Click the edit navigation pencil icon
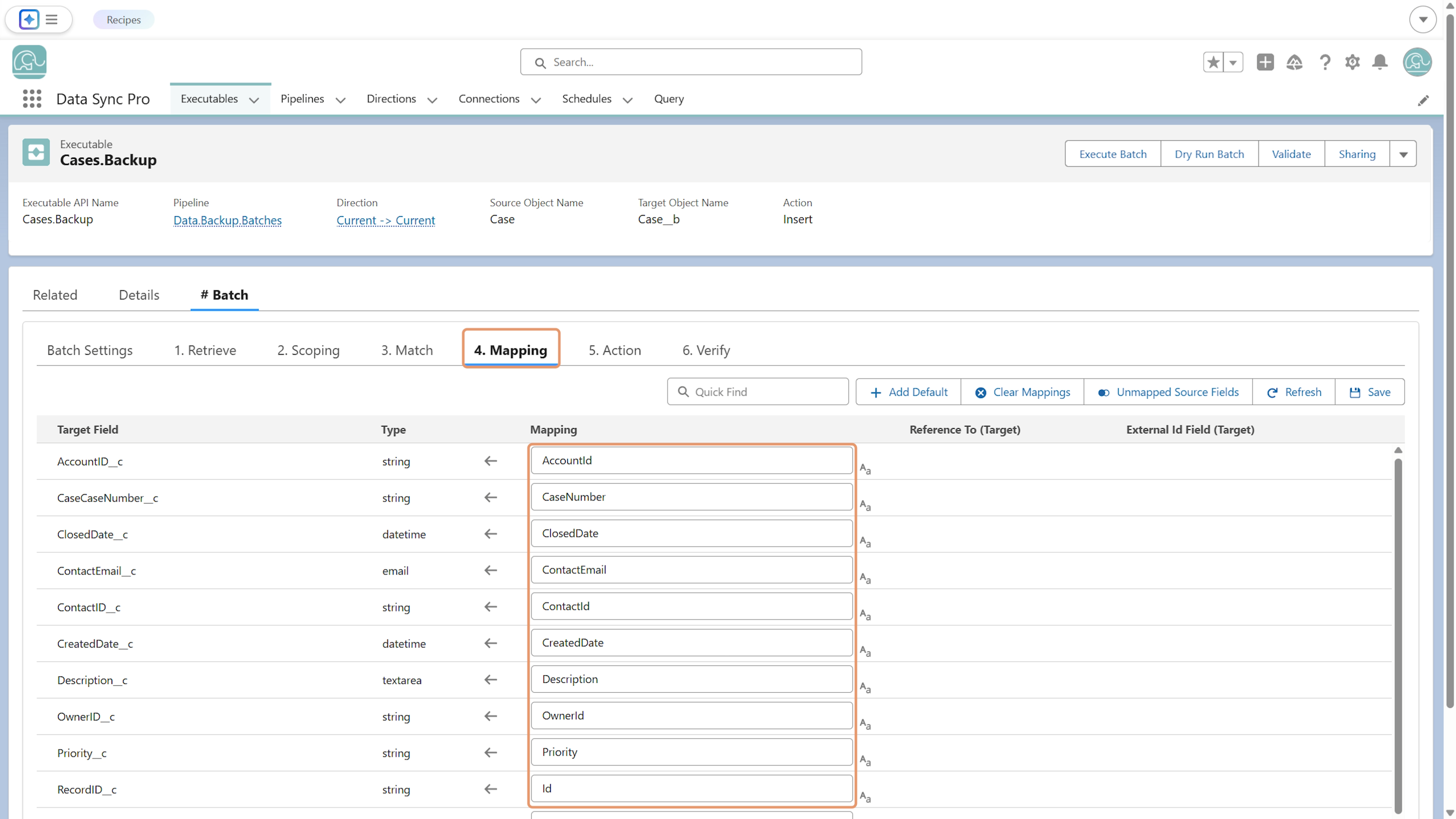Image resolution: width=1456 pixels, height=819 pixels. point(1423,100)
